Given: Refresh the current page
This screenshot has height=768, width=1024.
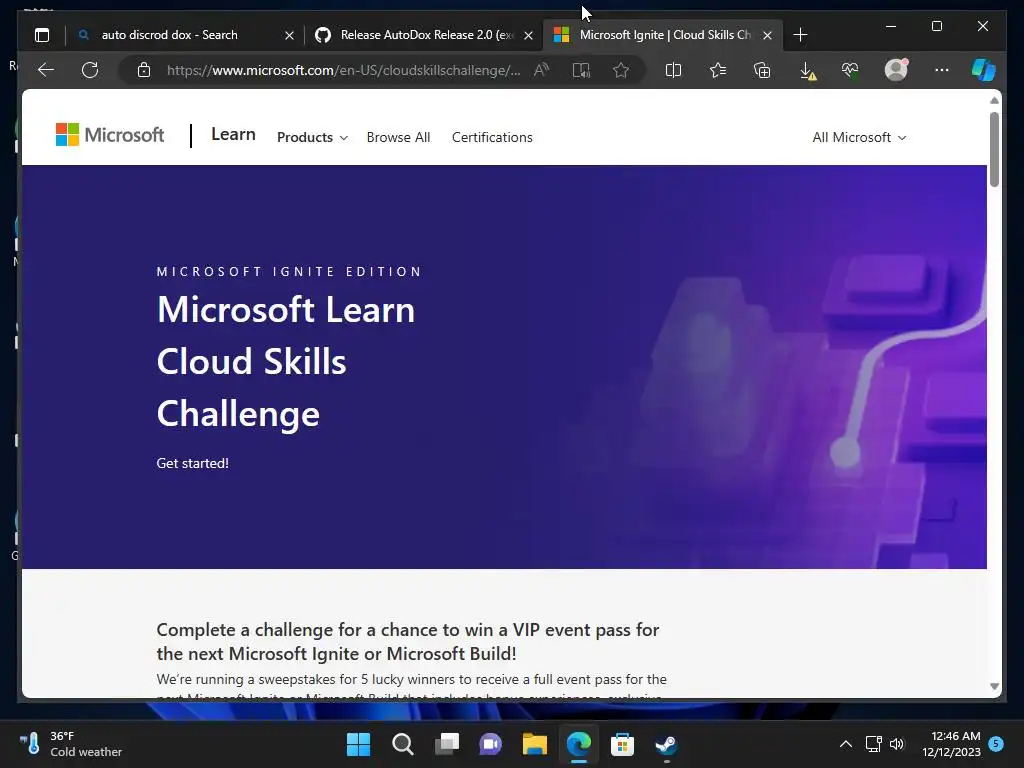Looking at the screenshot, I should (90, 70).
